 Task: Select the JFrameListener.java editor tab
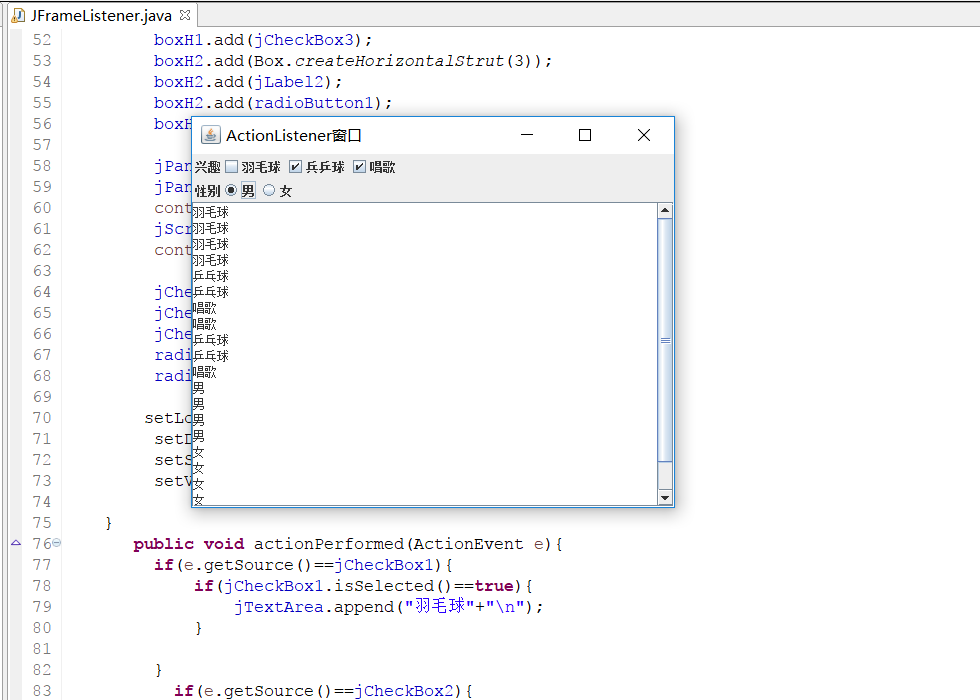(x=101, y=15)
